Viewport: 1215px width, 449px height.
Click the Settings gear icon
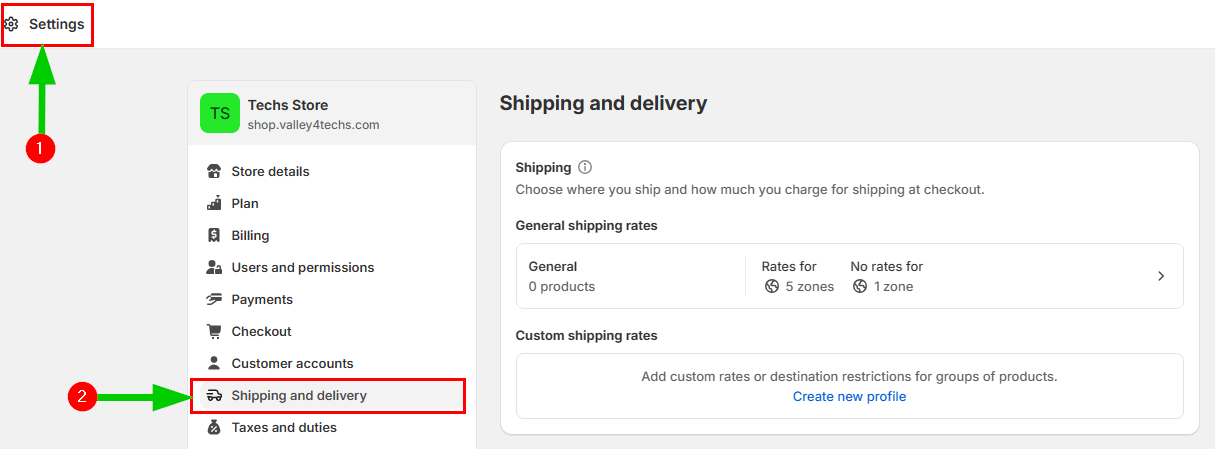point(12,24)
